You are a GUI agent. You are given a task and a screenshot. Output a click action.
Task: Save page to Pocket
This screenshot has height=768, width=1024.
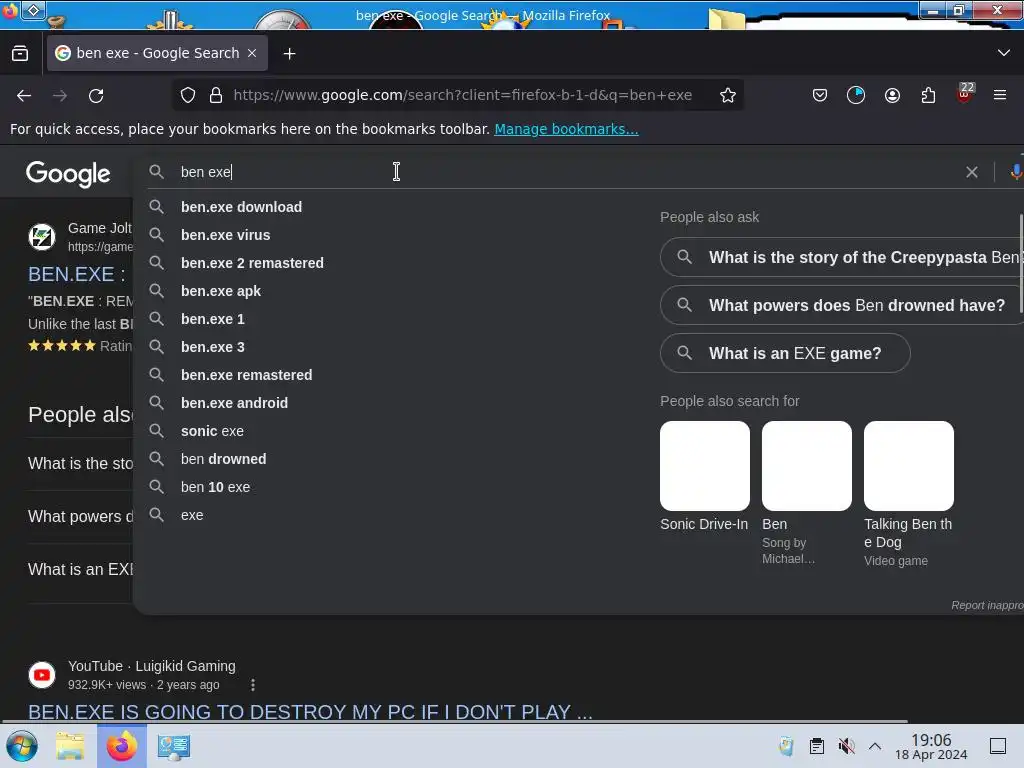(820, 95)
